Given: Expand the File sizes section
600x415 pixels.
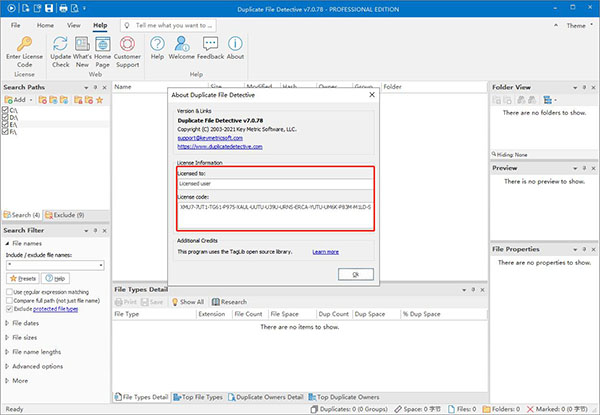Looking at the screenshot, I should click(7, 337).
